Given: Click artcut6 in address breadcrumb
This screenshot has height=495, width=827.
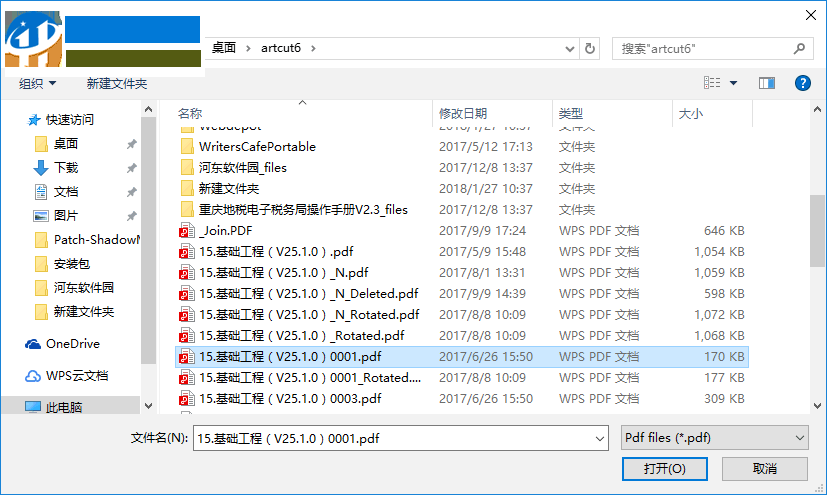Looking at the screenshot, I should [x=281, y=48].
